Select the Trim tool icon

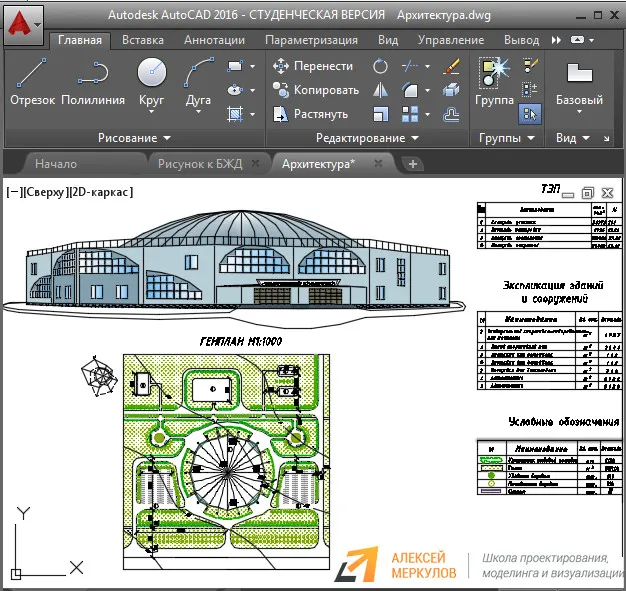click(410, 66)
